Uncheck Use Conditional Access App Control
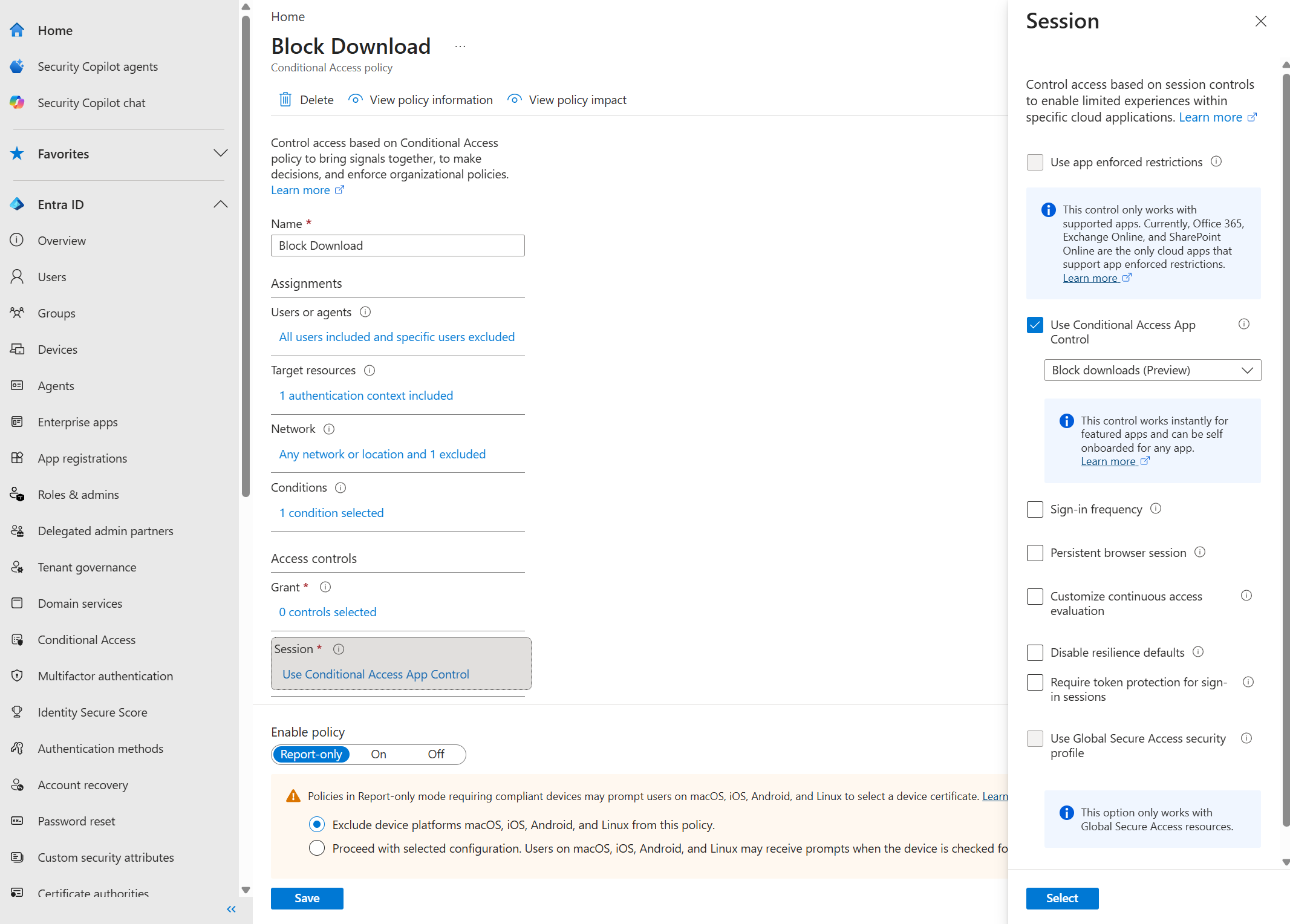The width and height of the screenshot is (1290, 924). coord(1035,325)
